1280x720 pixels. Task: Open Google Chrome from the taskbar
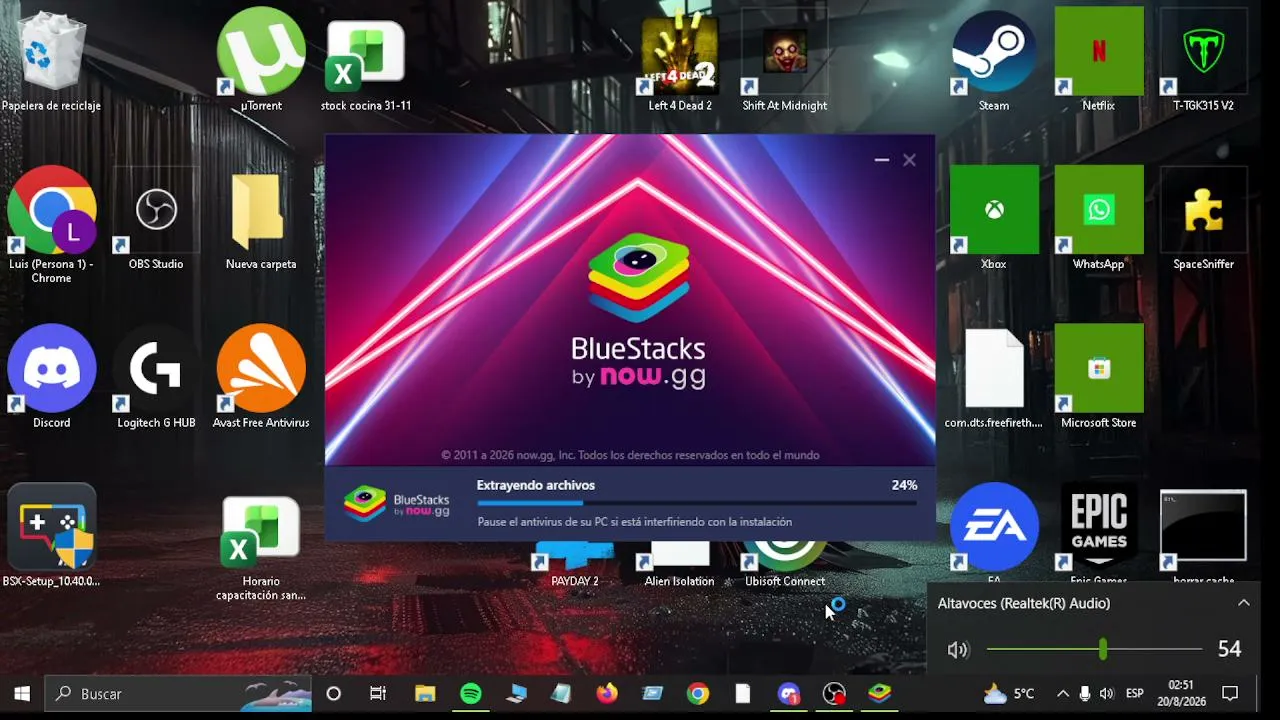tap(698, 693)
